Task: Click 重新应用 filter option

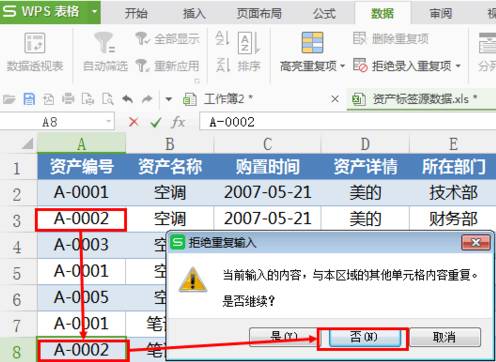Action: 168,66
